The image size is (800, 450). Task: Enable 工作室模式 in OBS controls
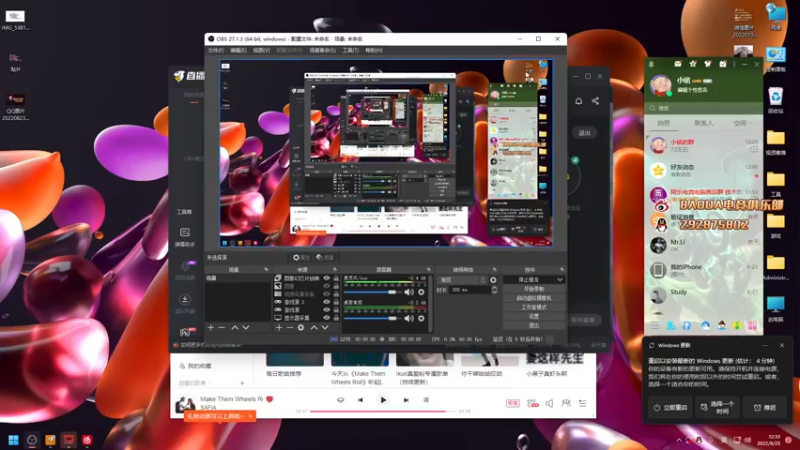click(x=534, y=307)
